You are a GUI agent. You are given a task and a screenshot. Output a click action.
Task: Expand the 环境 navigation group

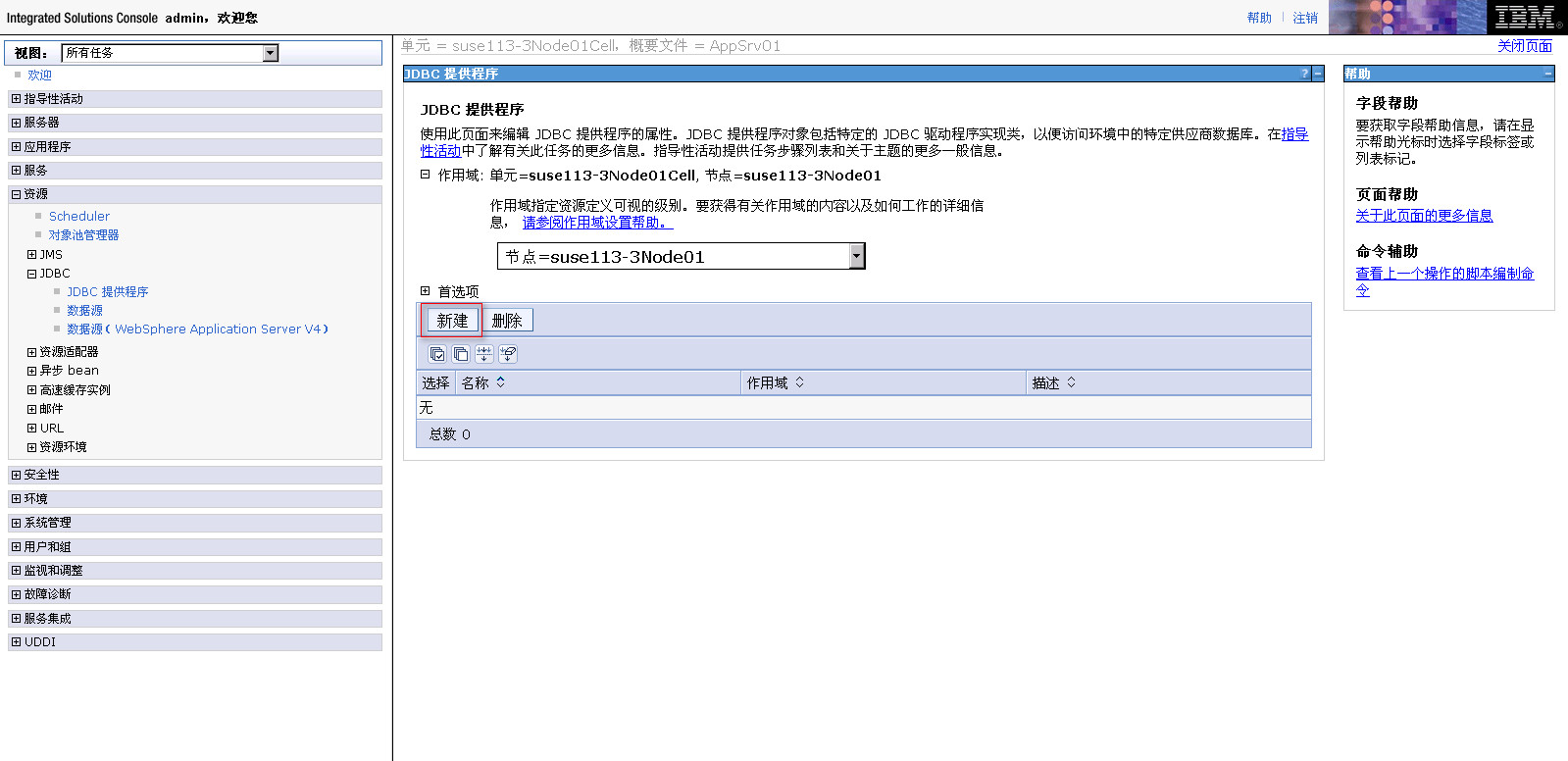[x=16, y=499]
